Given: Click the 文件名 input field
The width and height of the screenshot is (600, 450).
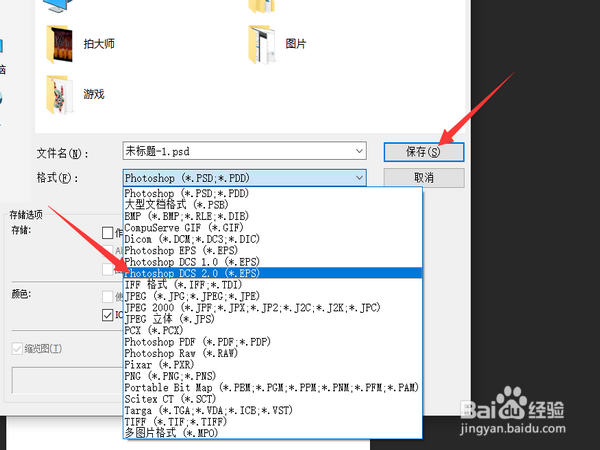Looking at the screenshot, I should click(244, 151).
